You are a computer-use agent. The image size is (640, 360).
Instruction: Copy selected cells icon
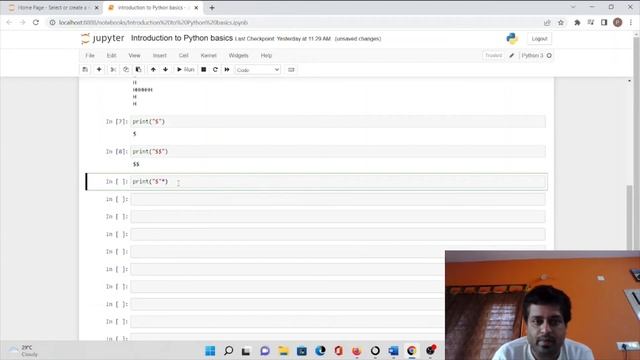pos(126,70)
